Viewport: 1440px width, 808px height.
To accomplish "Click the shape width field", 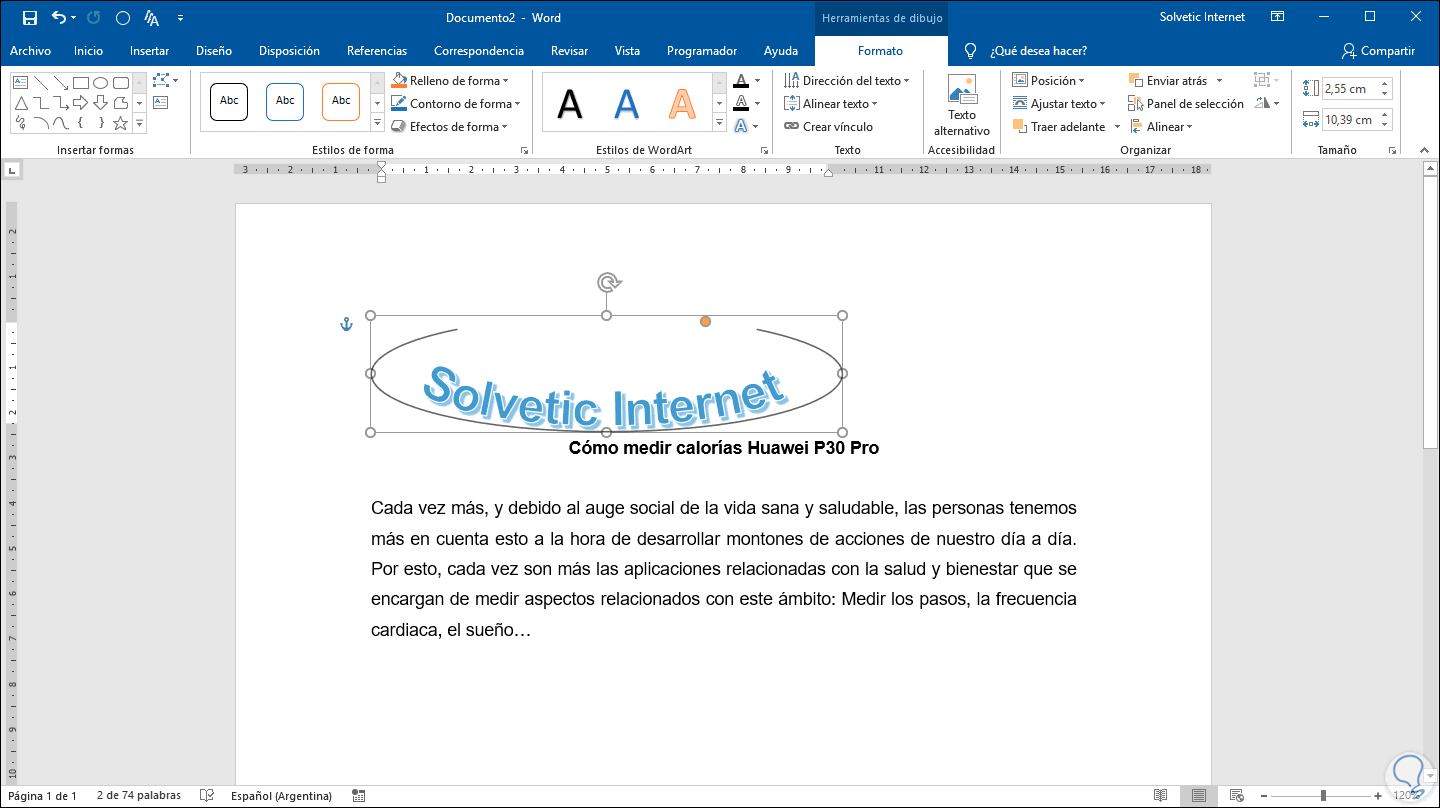I will (x=1356, y=120).
